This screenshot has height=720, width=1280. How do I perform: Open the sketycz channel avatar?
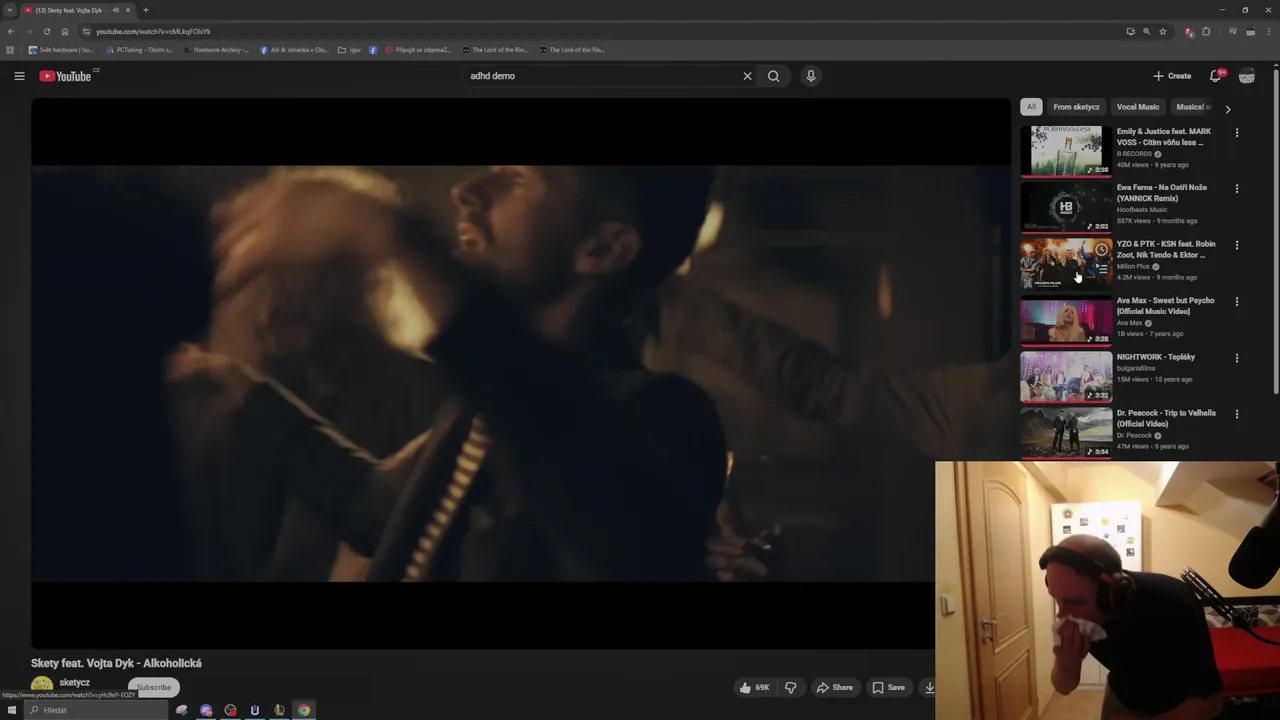click(x=42, y=685)
